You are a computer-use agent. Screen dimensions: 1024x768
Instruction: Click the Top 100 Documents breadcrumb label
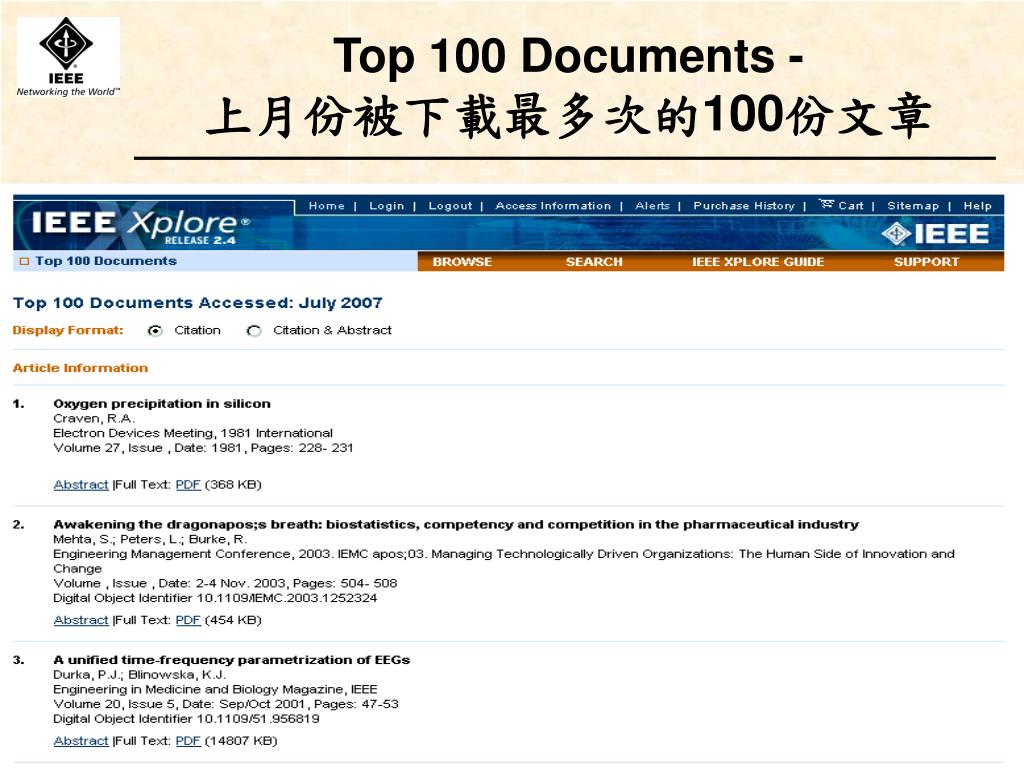point(106,261)
